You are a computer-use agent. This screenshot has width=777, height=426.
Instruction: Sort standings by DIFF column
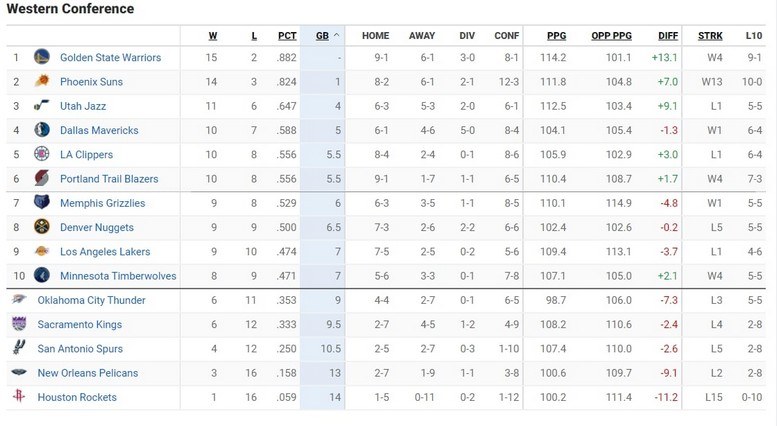668,36
